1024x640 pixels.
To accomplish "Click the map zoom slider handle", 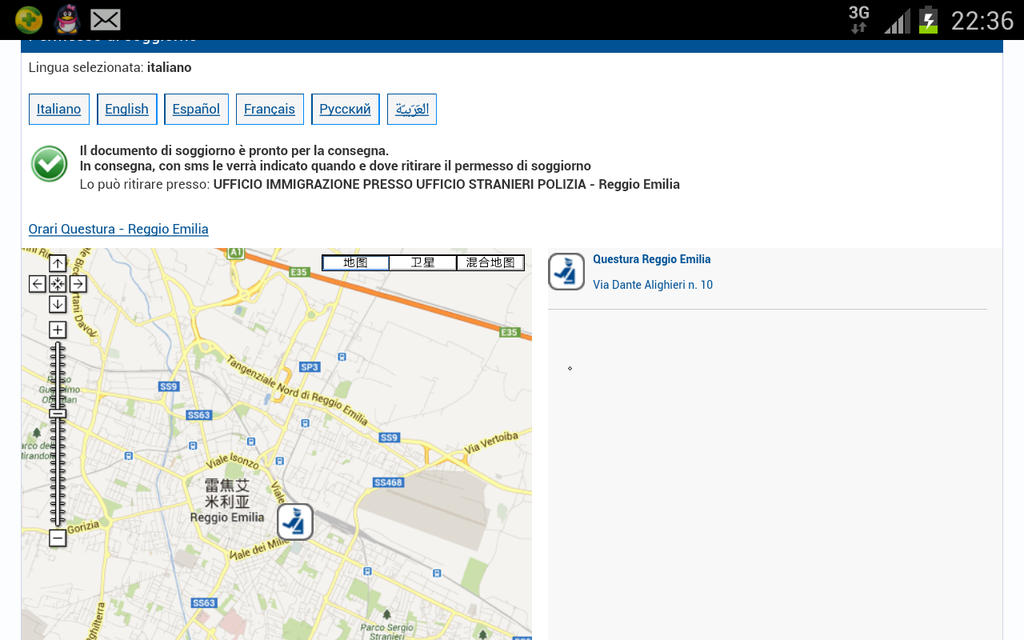I will pos(57,413).
